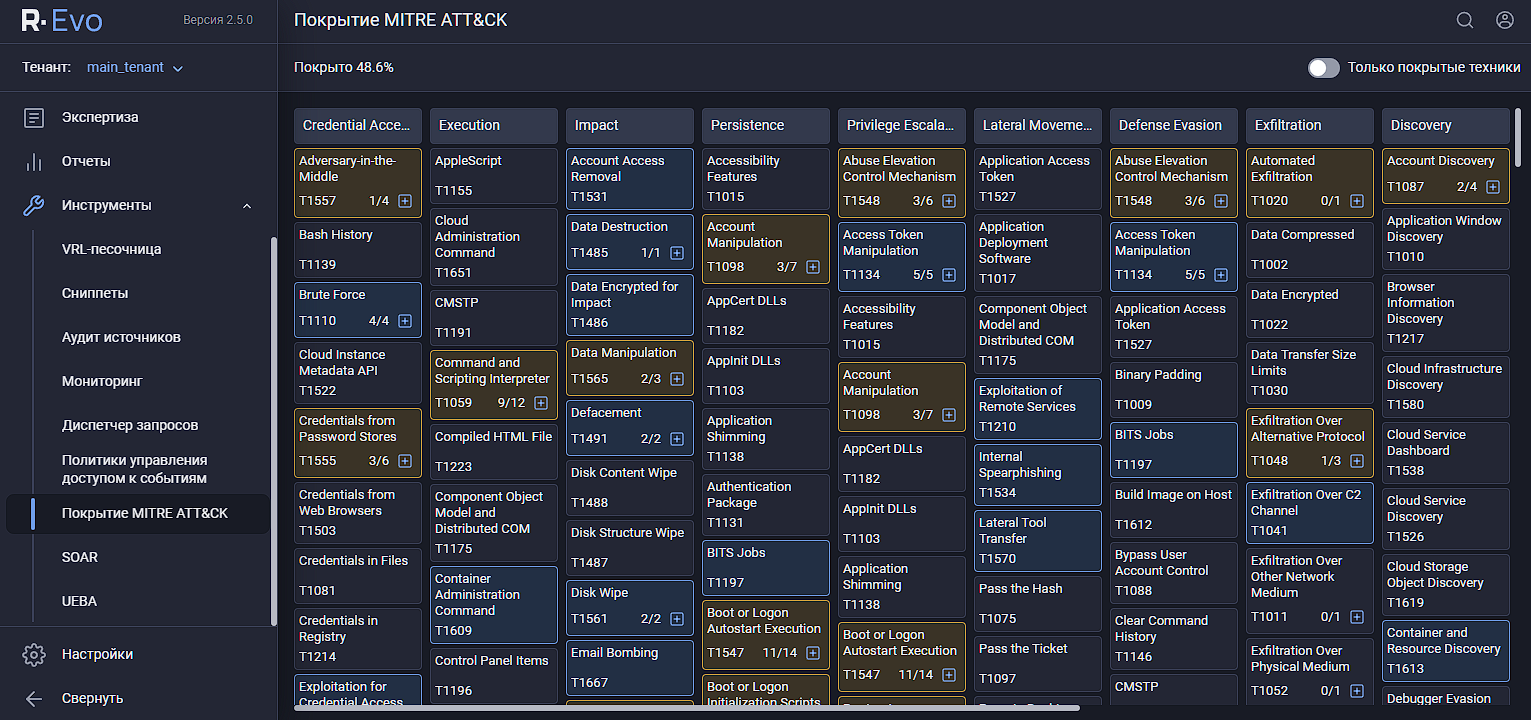The height and width of the screenshot is (720, 1531).
Task: Click the search magnifier icon
Action: (x=1464, y=20)
